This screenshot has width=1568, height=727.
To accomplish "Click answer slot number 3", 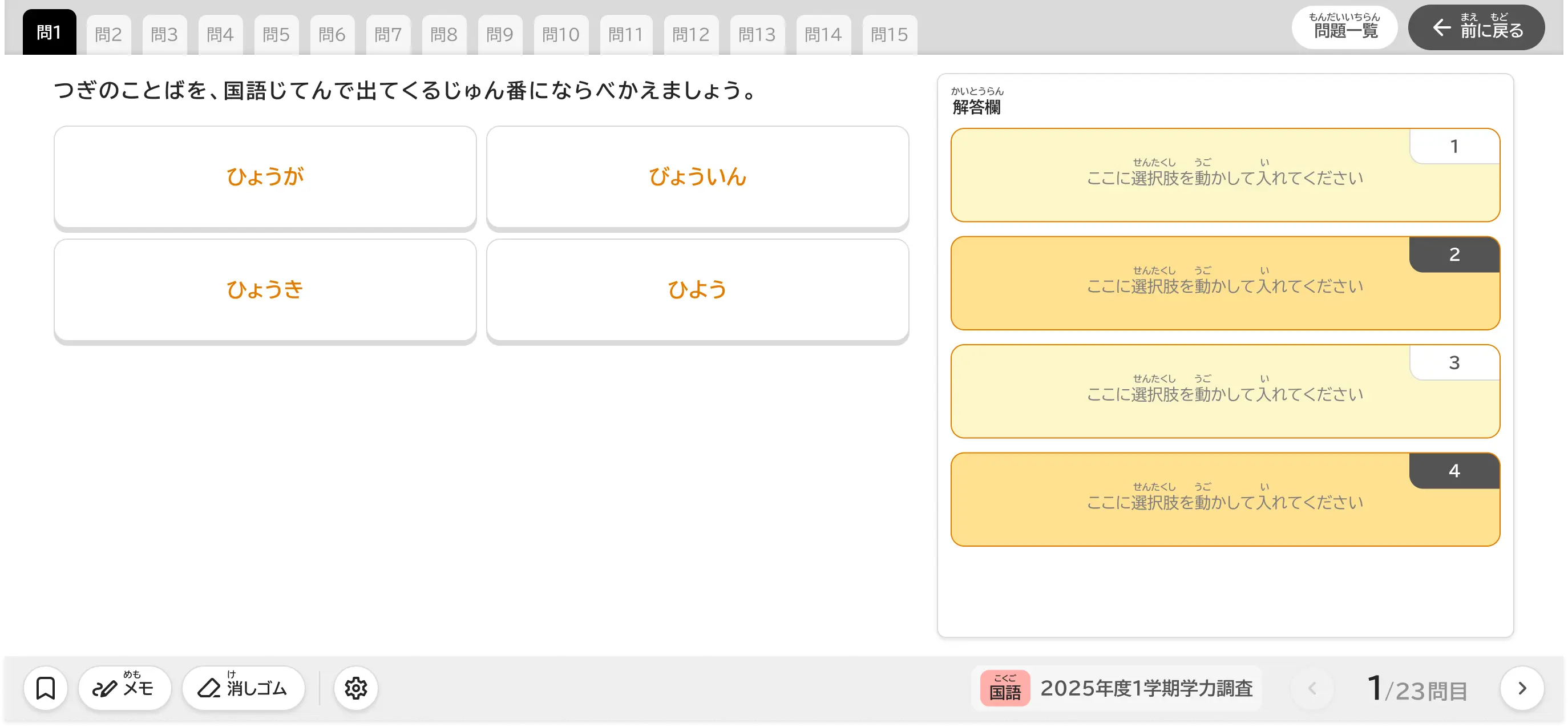I will tap(1225, 391).
